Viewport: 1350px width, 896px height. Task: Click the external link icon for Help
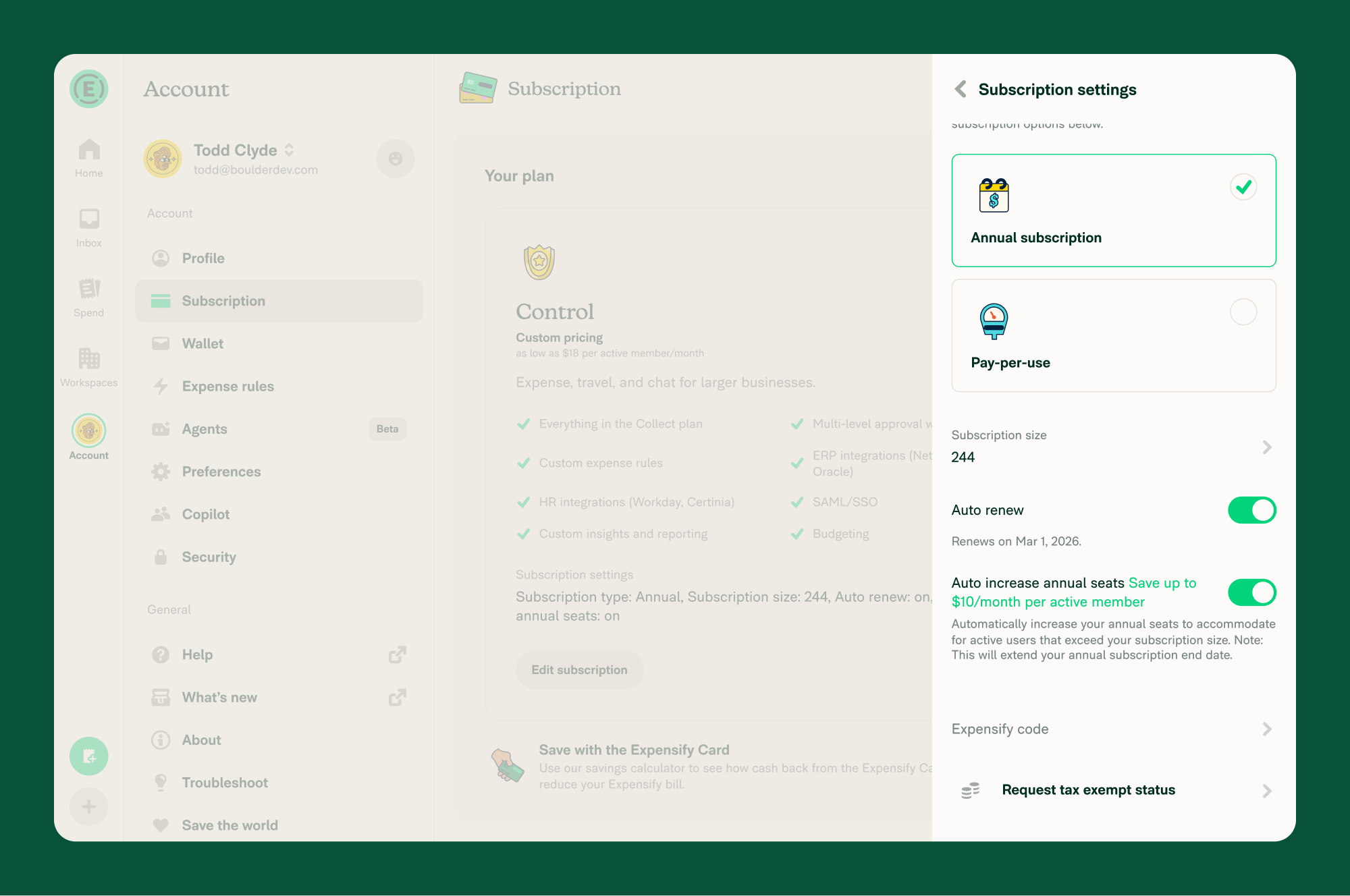[x=398, y=654]
